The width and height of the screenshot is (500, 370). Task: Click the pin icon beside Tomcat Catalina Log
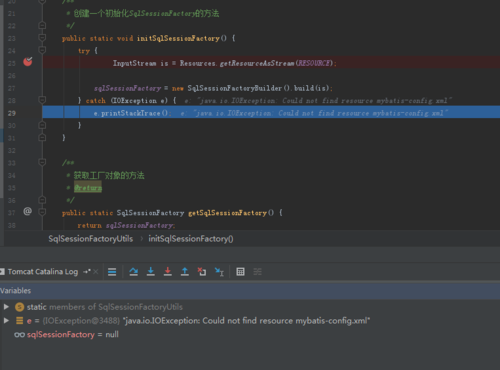[87, 272]
